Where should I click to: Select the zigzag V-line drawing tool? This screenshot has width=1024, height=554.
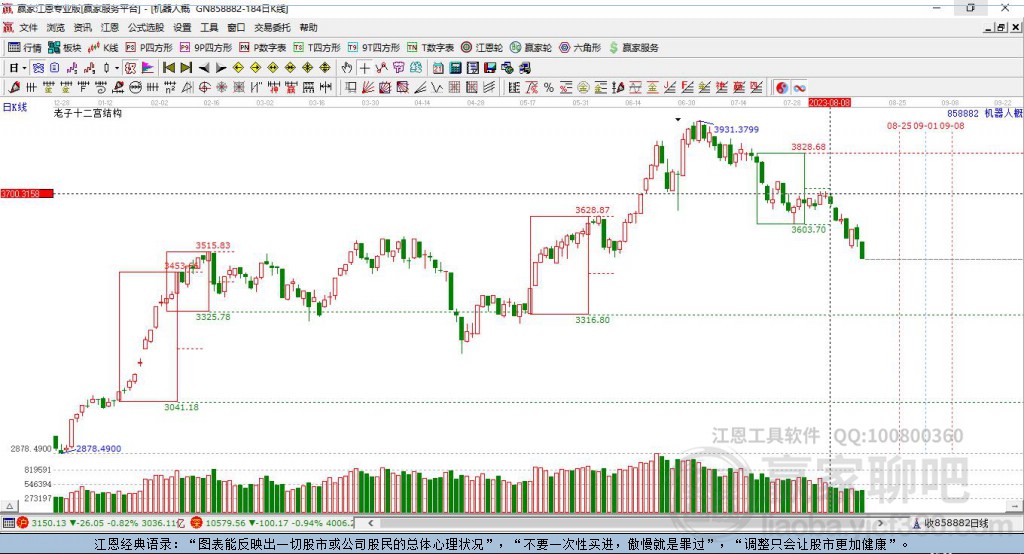(436, 88)
